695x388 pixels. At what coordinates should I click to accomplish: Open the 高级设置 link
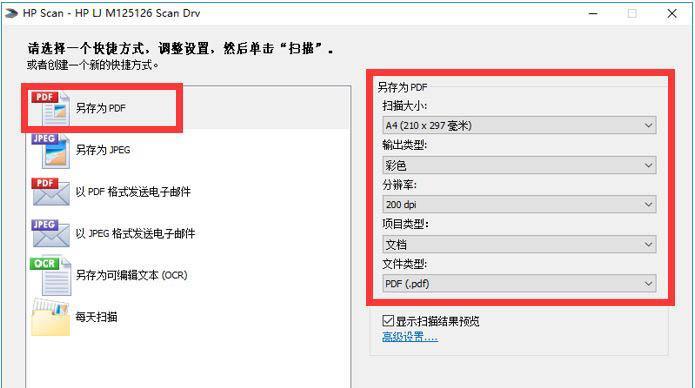(410, 337)
